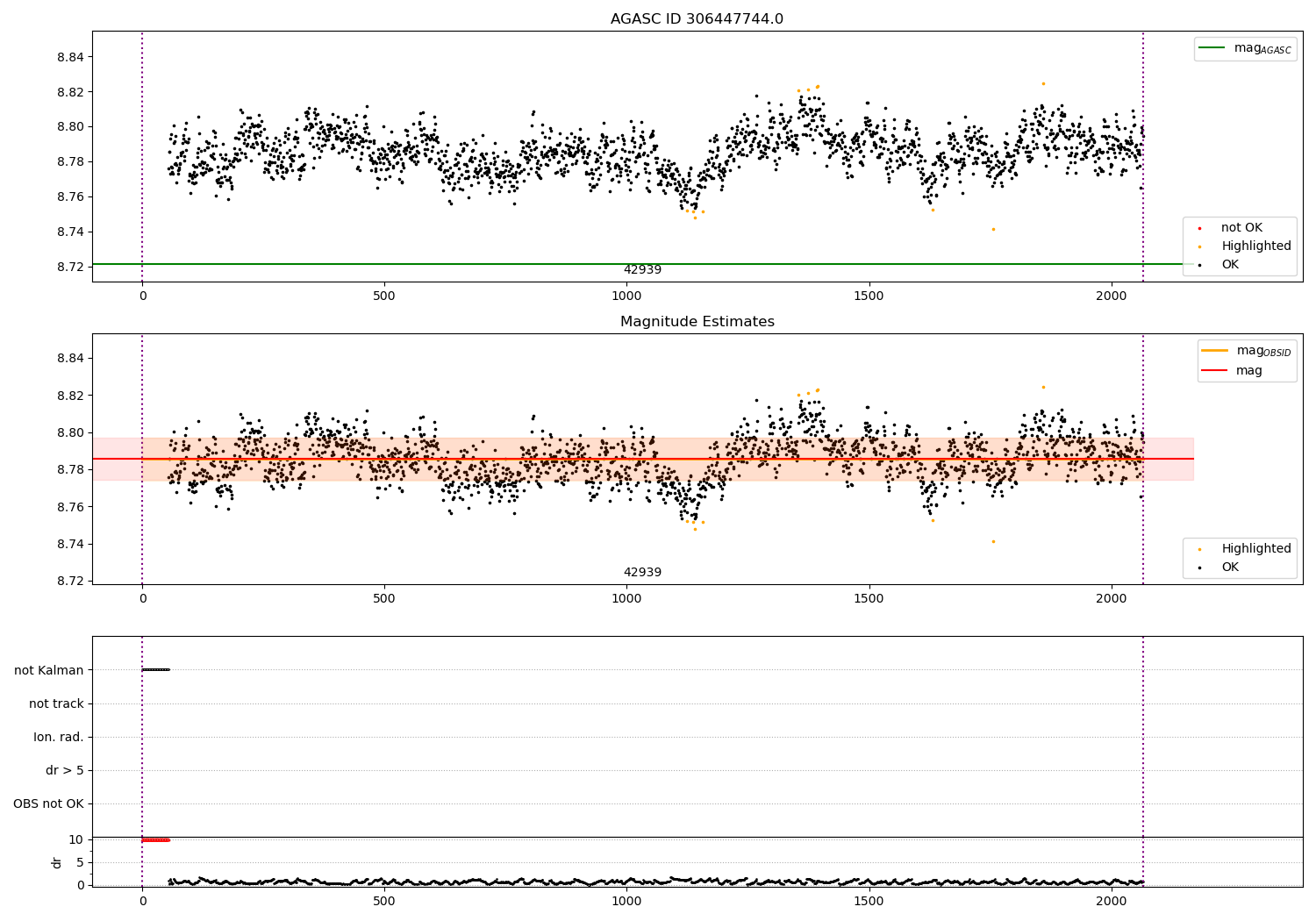Screen dimensions: 1316x921
Task: Click the 'Highlighted' legend marker in Magnitude Estimates plot
Action: point(1200,549)
